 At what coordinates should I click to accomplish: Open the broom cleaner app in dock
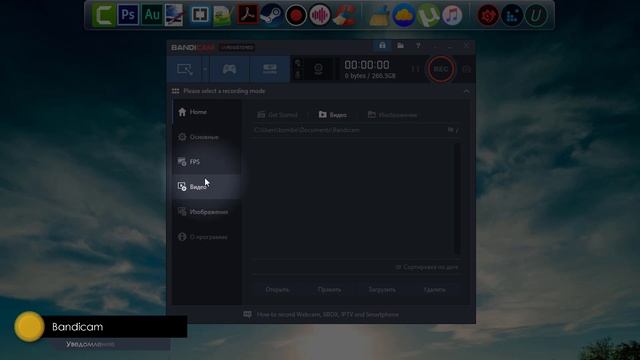coord(379,15)
